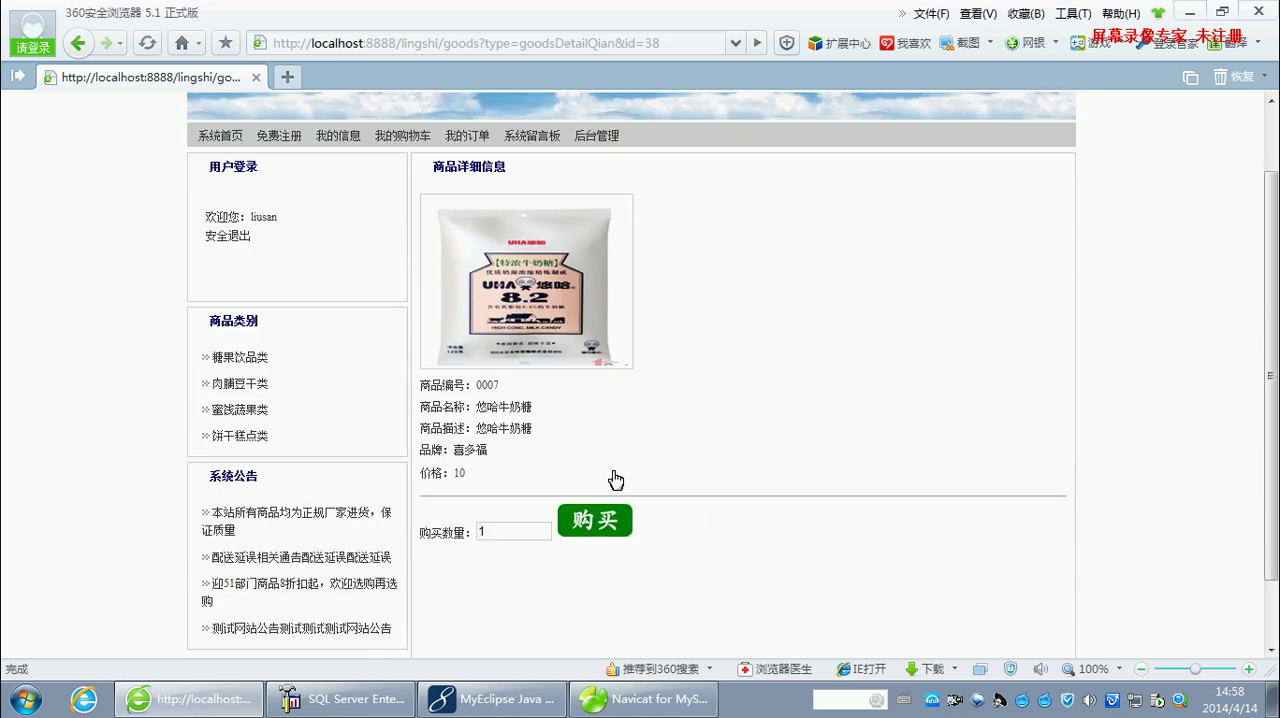Expand the forward history dropdown arrow

(x=120, y=43)
